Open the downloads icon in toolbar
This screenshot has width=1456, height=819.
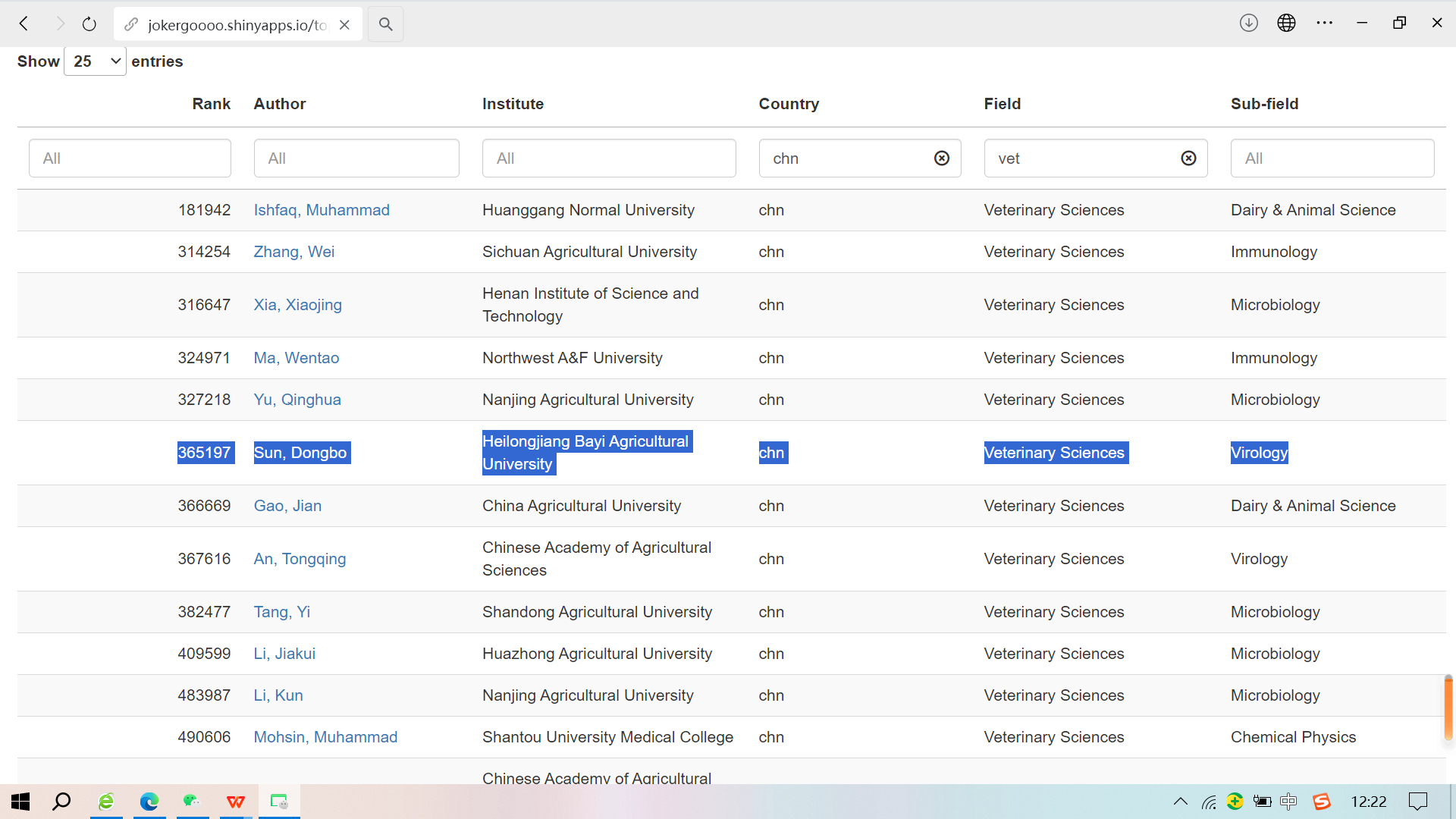1248,23
